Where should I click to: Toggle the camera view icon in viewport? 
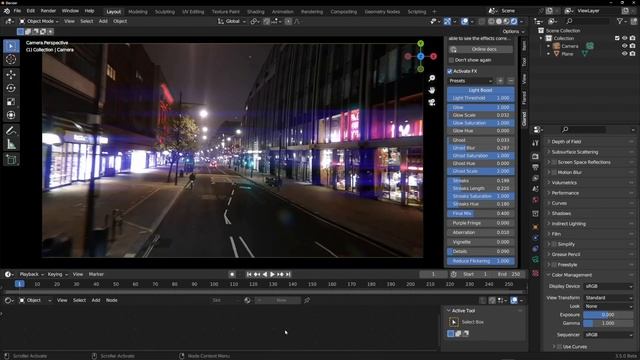(432, 102)
